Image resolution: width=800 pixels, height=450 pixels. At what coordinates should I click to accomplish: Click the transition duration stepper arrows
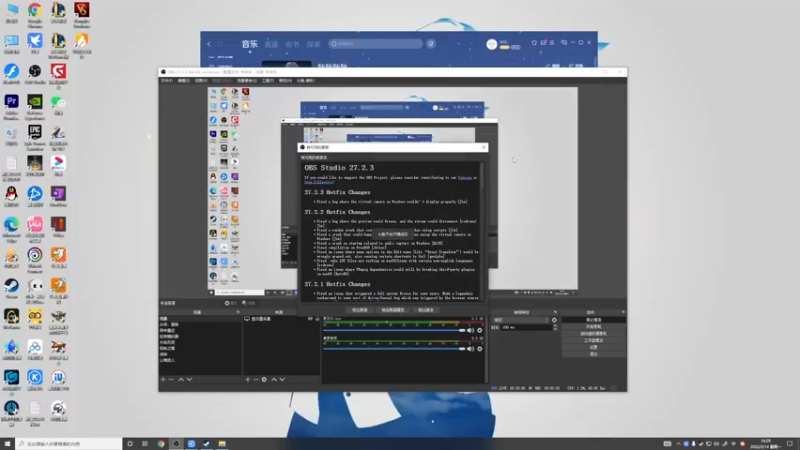pos(555,328)
